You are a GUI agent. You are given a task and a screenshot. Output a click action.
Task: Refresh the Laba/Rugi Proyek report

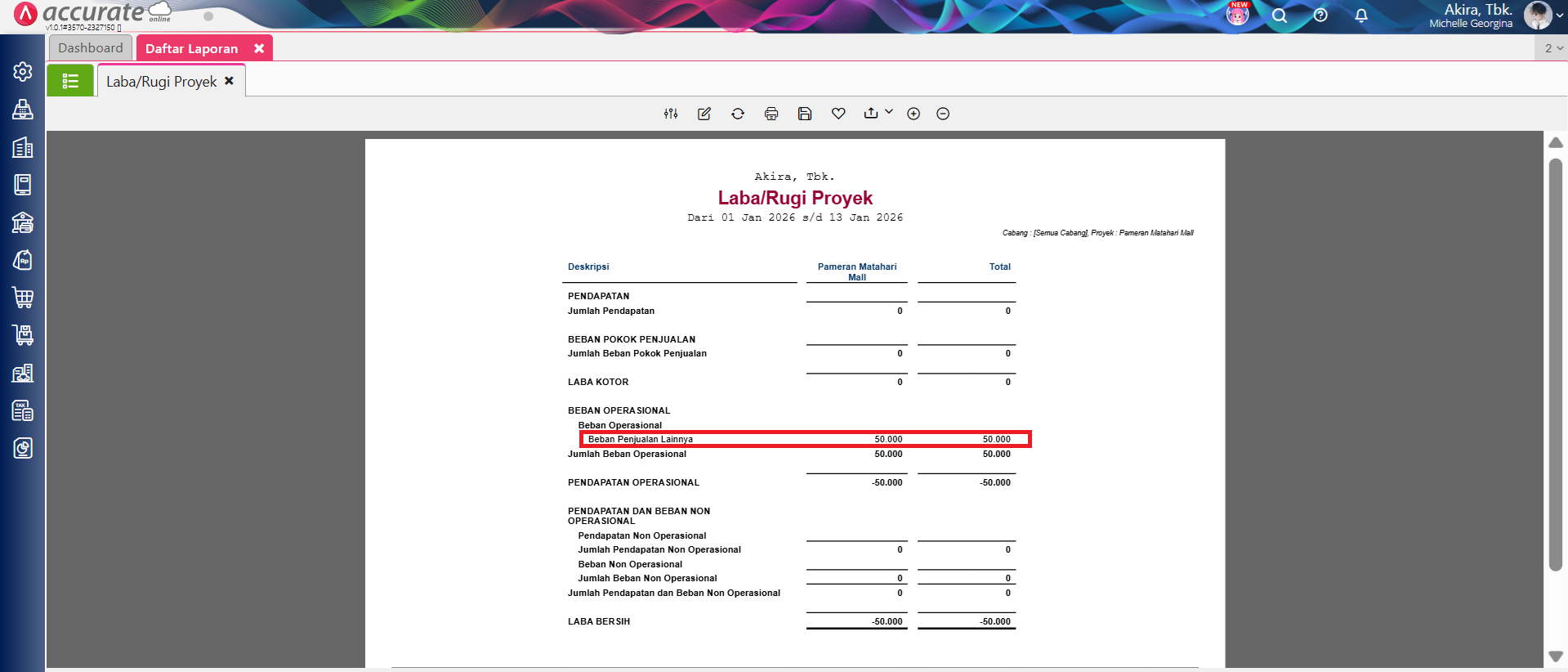click(x=738, y=114)
